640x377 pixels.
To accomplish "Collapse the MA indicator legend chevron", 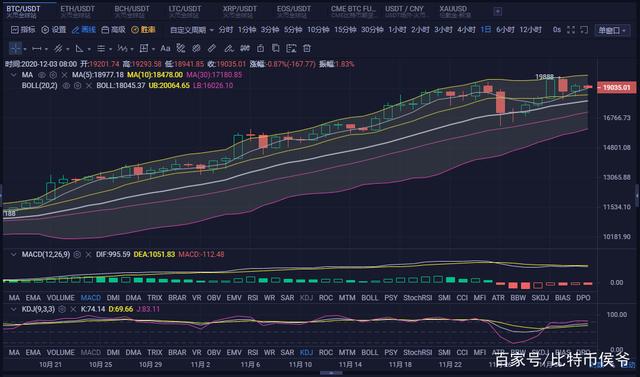I will [x=13, y=75].
